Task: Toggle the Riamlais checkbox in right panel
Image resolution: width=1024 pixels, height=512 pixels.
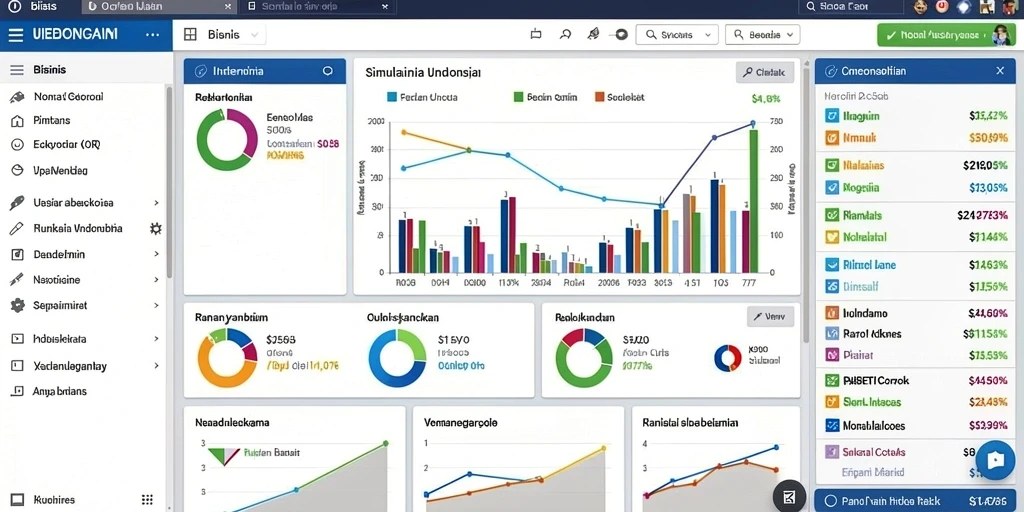Action: (x=832, y=214)
